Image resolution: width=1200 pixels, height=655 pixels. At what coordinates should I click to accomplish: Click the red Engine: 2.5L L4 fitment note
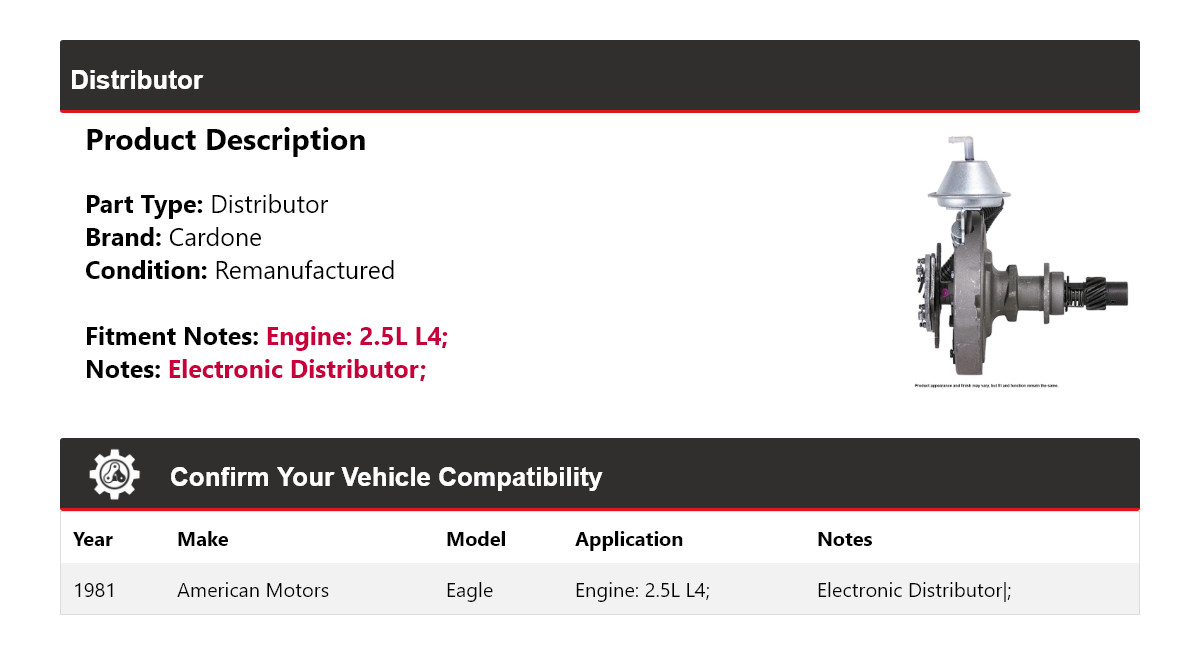357,337
